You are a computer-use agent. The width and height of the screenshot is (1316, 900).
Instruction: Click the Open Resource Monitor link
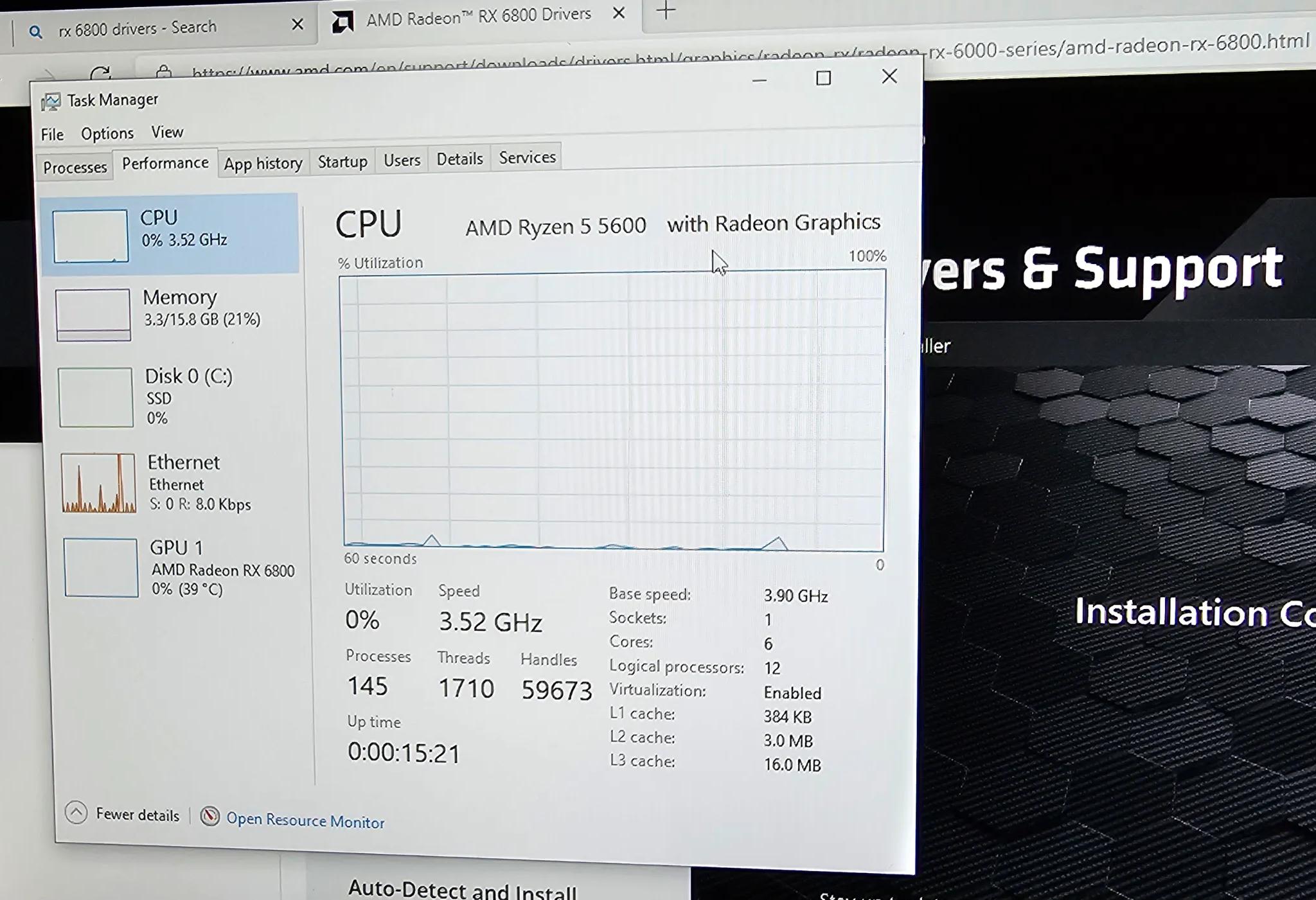(x=305, y=820)
